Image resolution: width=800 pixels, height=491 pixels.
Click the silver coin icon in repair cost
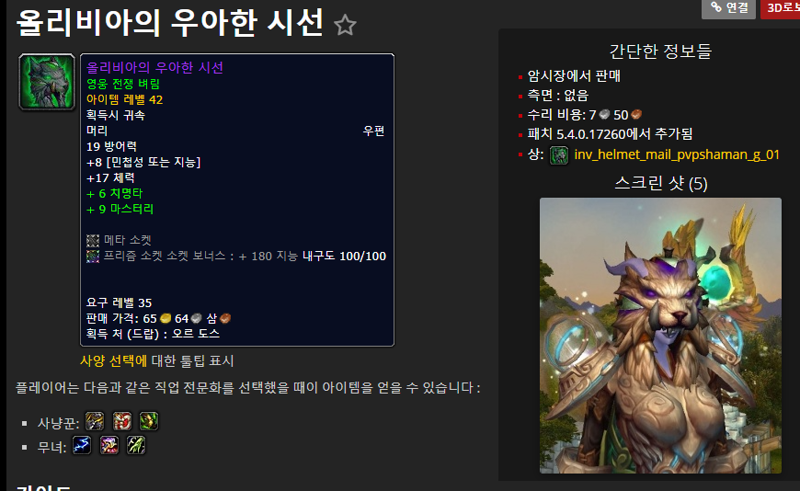[x=605, y=115]
